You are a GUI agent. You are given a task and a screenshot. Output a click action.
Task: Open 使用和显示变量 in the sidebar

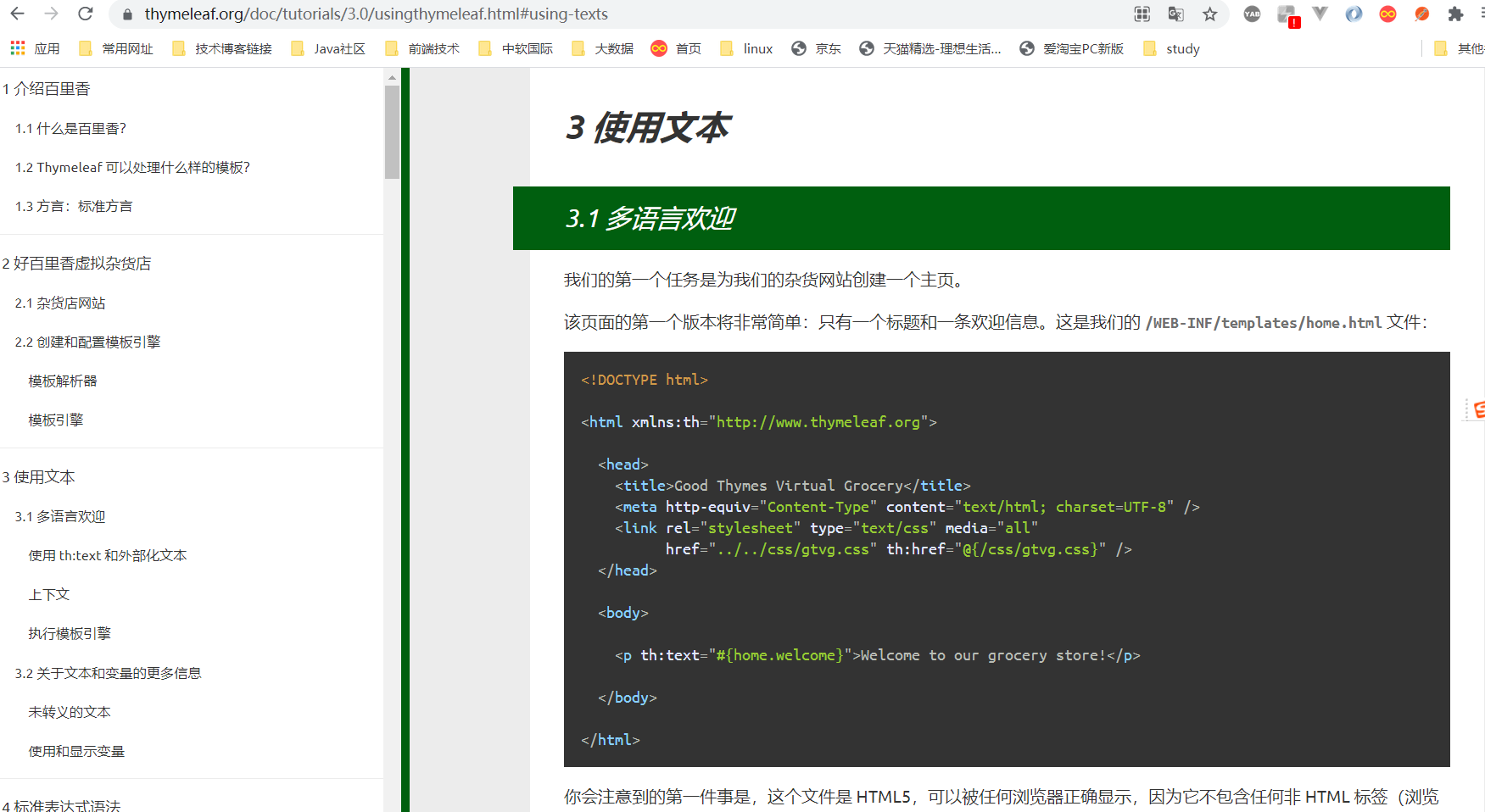(76, 752)
